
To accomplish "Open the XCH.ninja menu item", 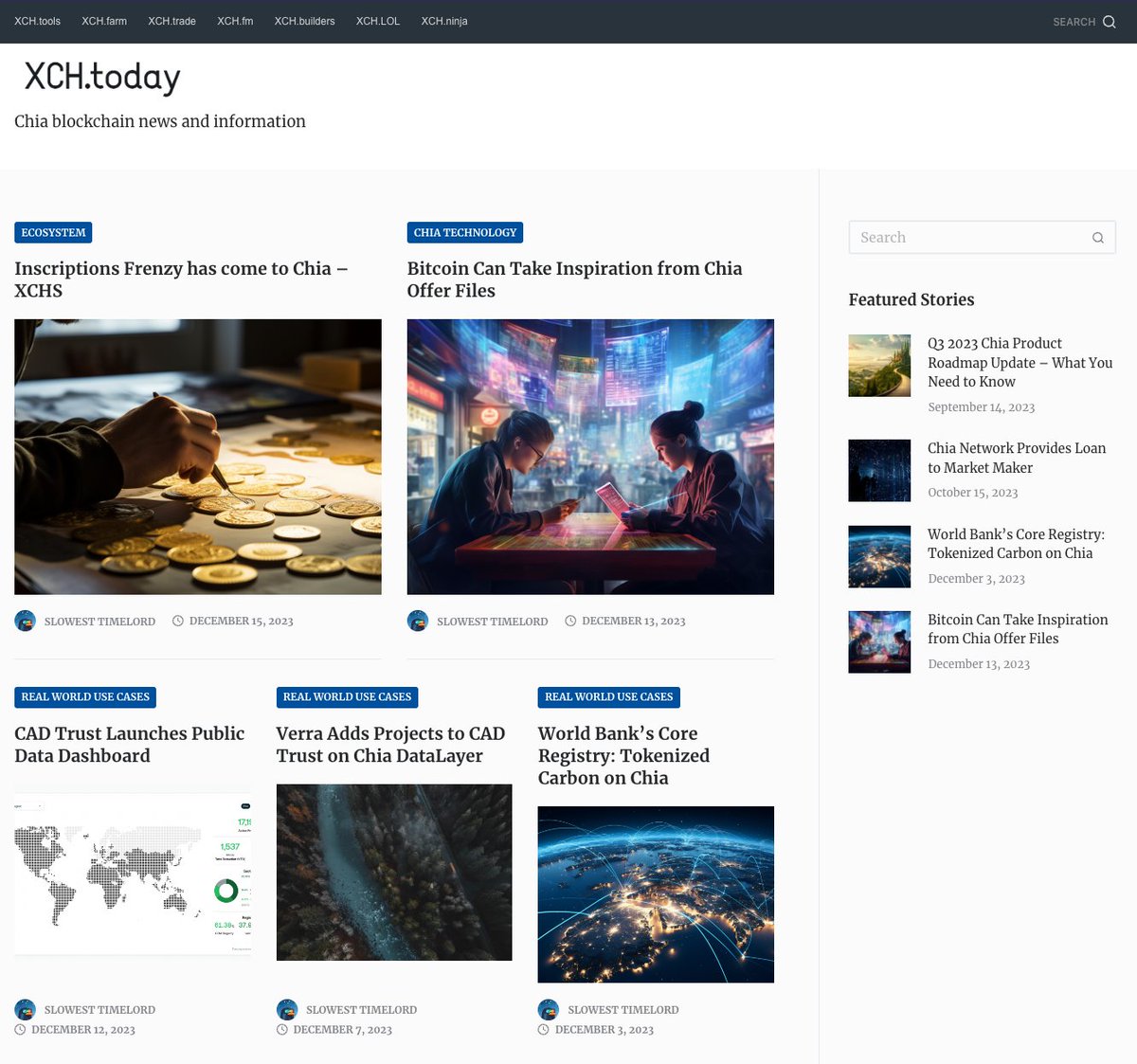I will (443, 21).
